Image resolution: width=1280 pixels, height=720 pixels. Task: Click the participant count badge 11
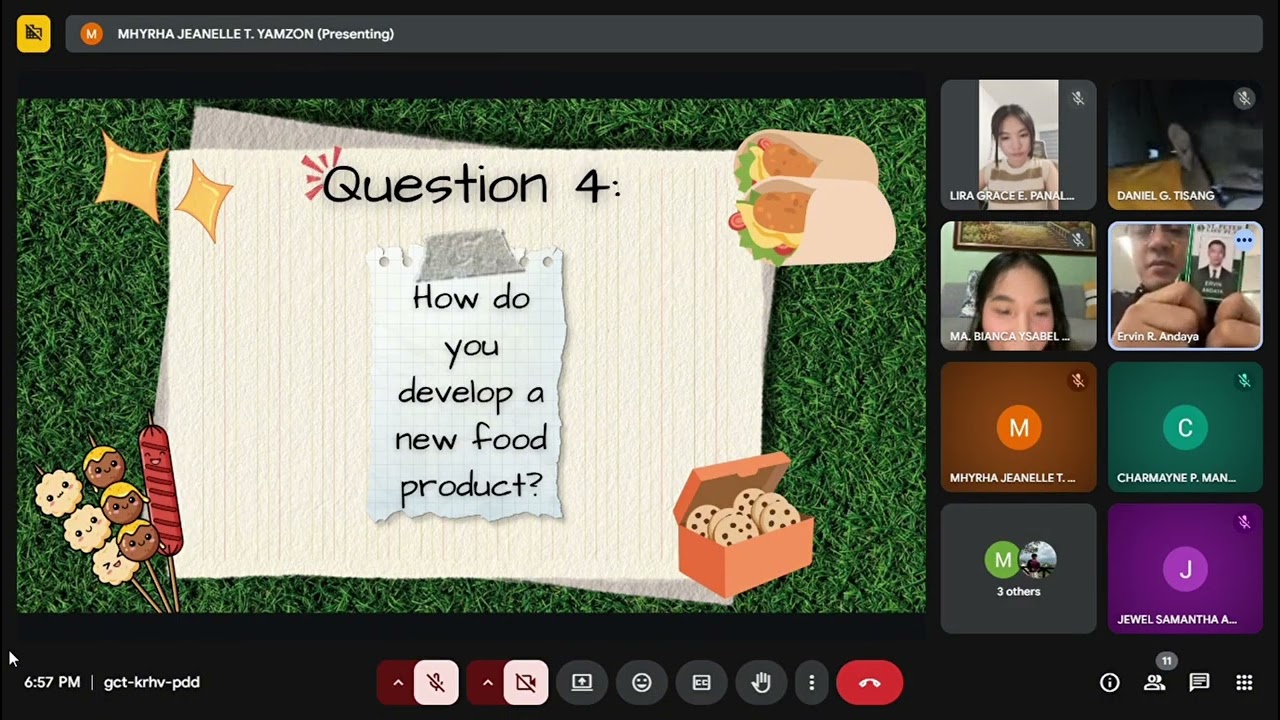pyautogui.click(x=1166, y=661)
